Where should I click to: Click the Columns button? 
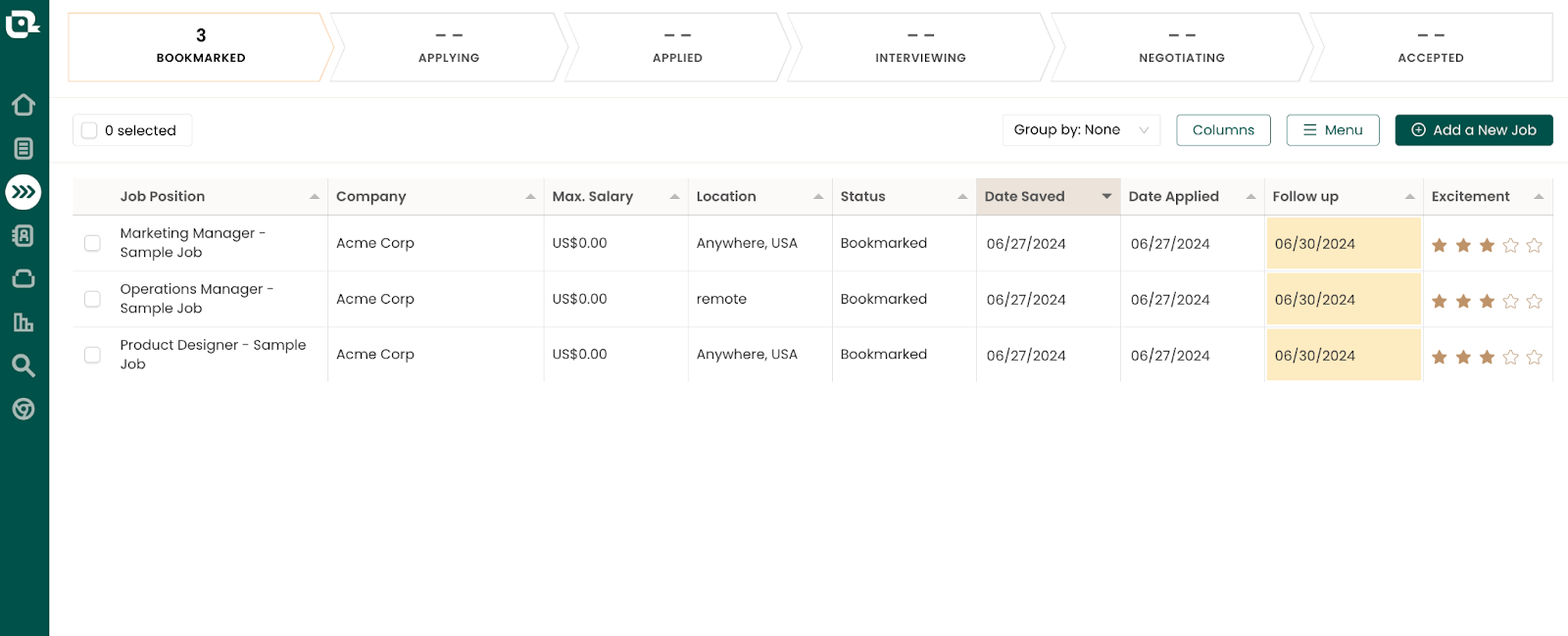tap(1223, 130)
